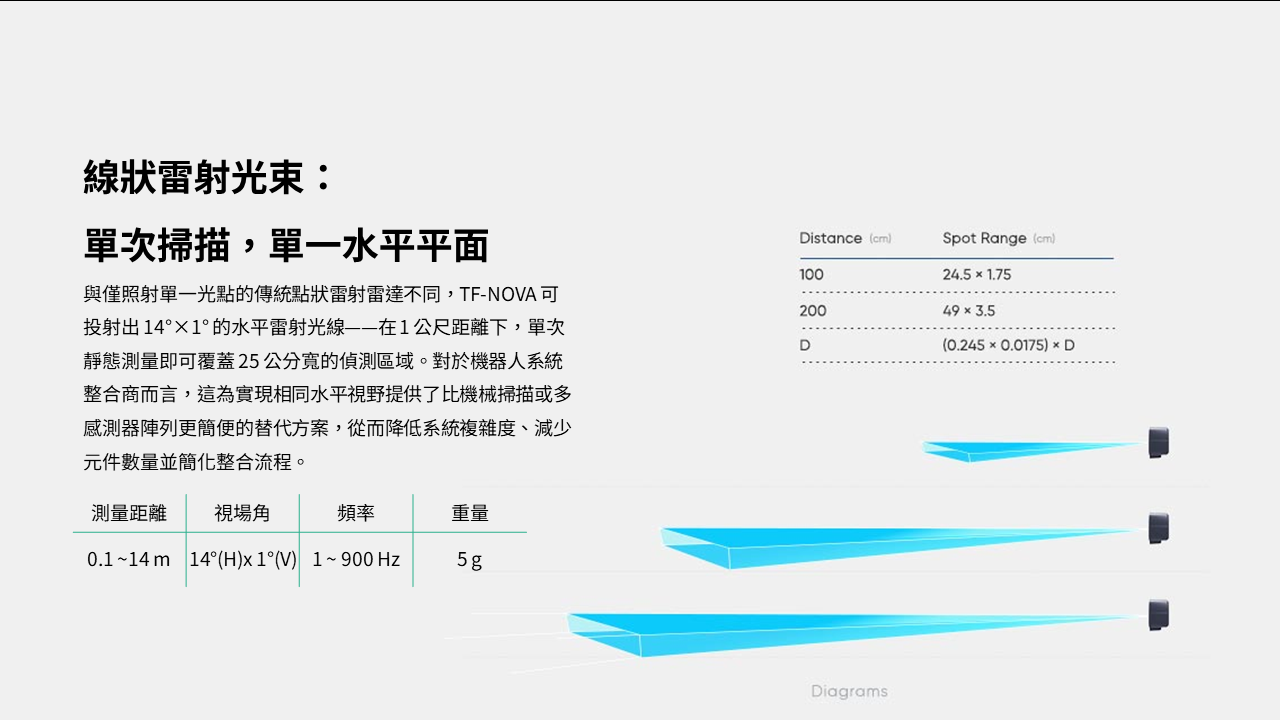The width and height of the screenshot is (1280, 720).
Task: Click the top sensor device image
Action: click(1159, 442)
